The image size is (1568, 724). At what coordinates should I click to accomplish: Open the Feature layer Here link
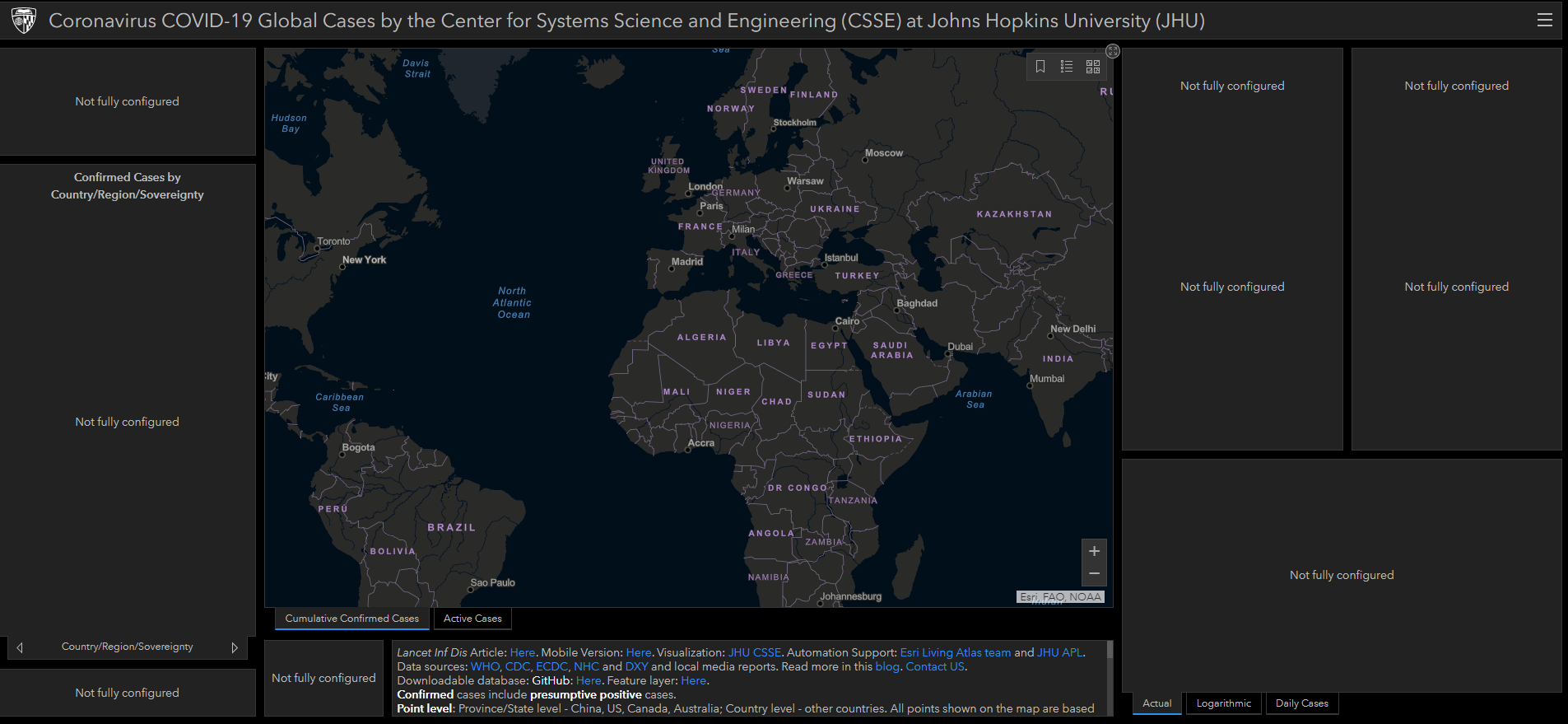coord(694,680)
